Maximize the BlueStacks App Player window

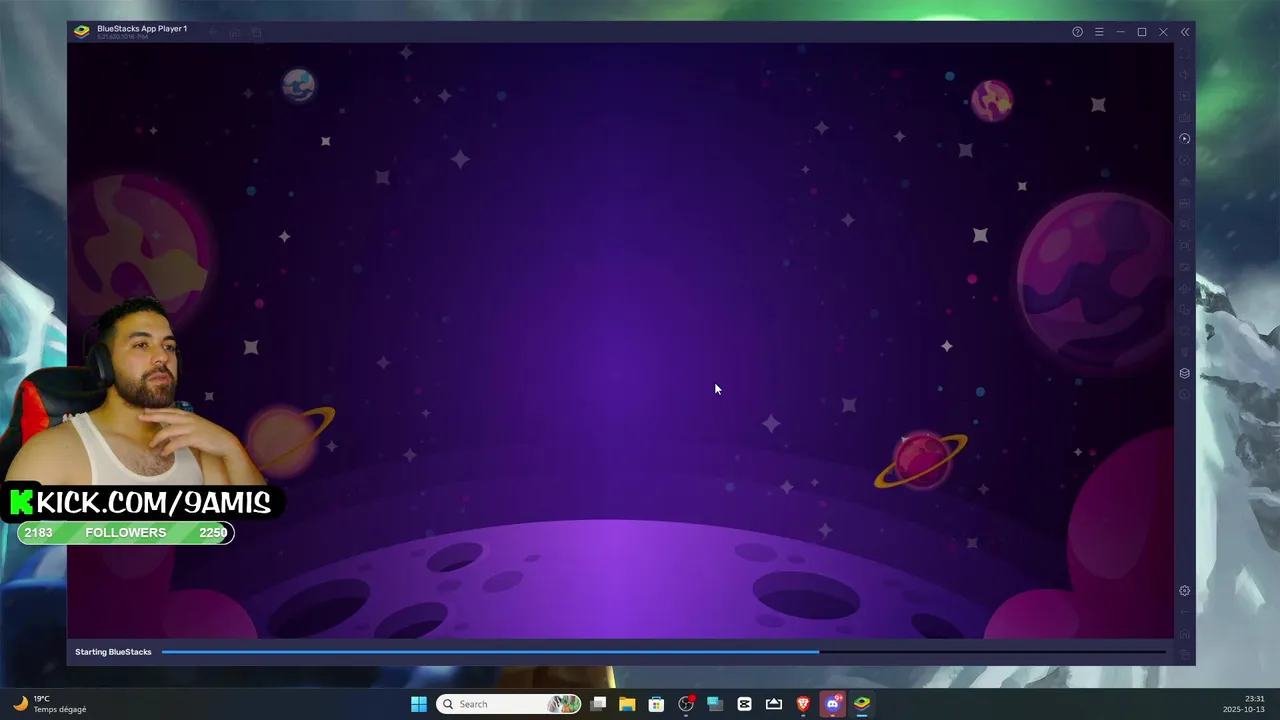point(1142,32)
